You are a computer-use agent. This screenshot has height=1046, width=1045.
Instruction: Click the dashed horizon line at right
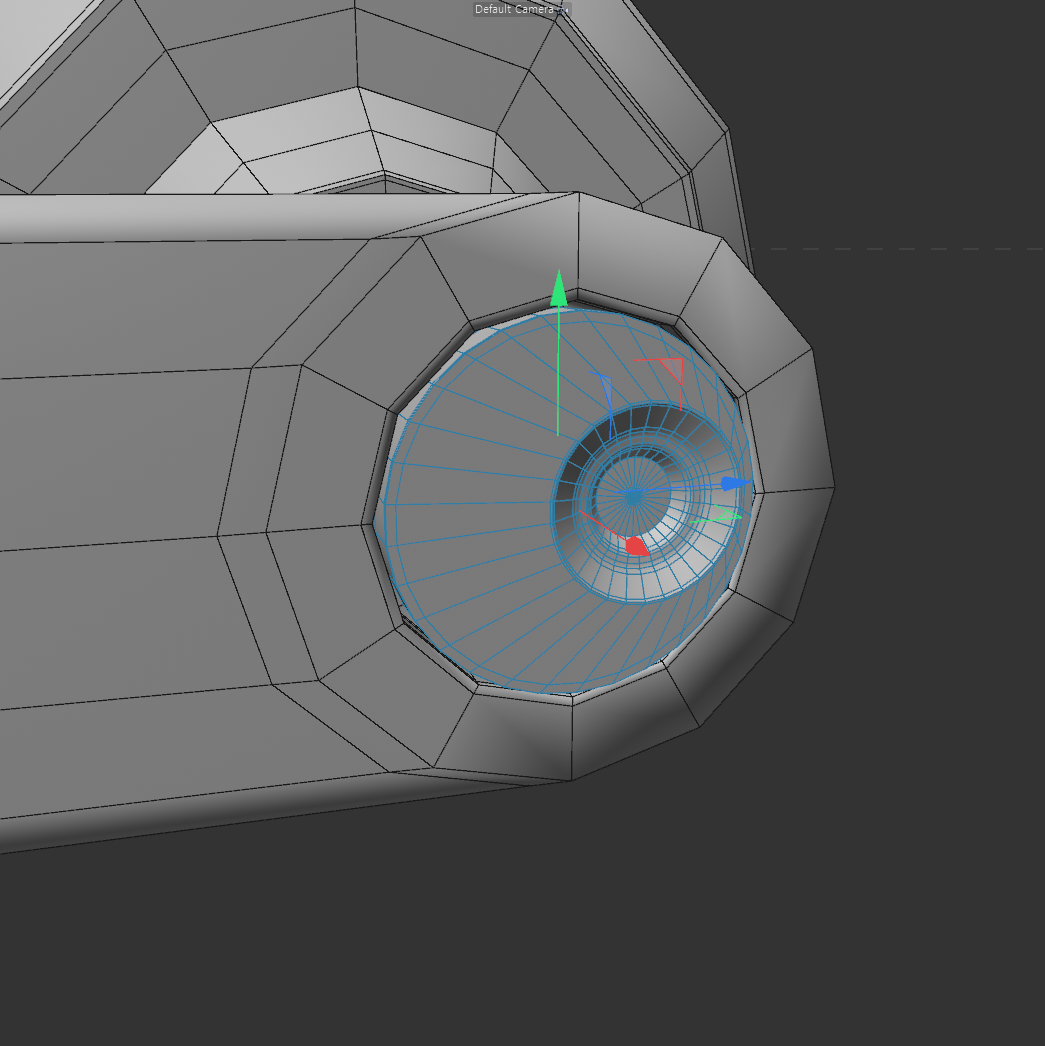(x=900, y=249)
